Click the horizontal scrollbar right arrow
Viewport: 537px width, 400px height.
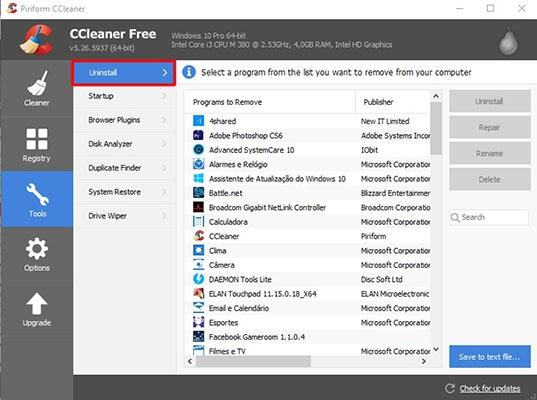424,361
